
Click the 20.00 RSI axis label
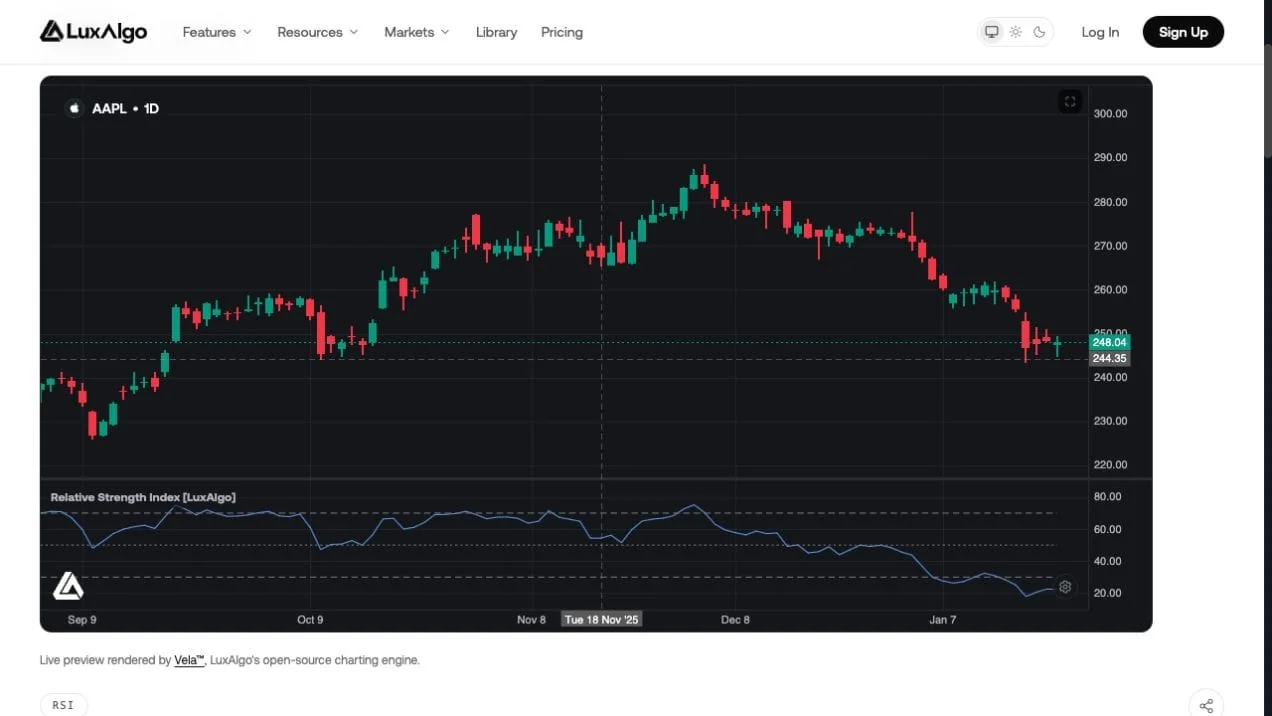(1108, 593)
